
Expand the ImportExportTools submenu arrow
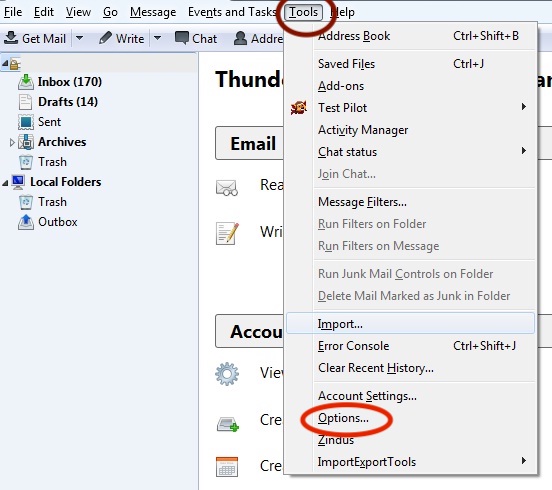click(524, 460)
